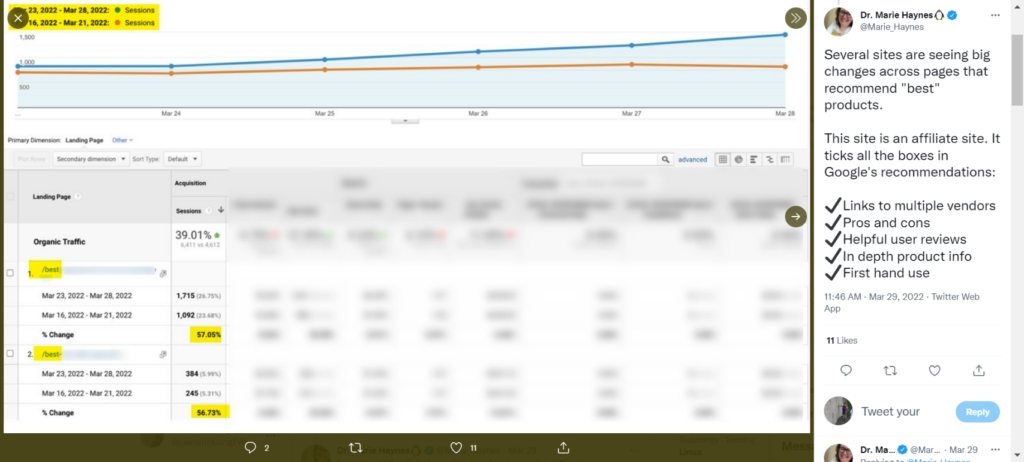Click the Dr. Marie Haynes name link

897,15
